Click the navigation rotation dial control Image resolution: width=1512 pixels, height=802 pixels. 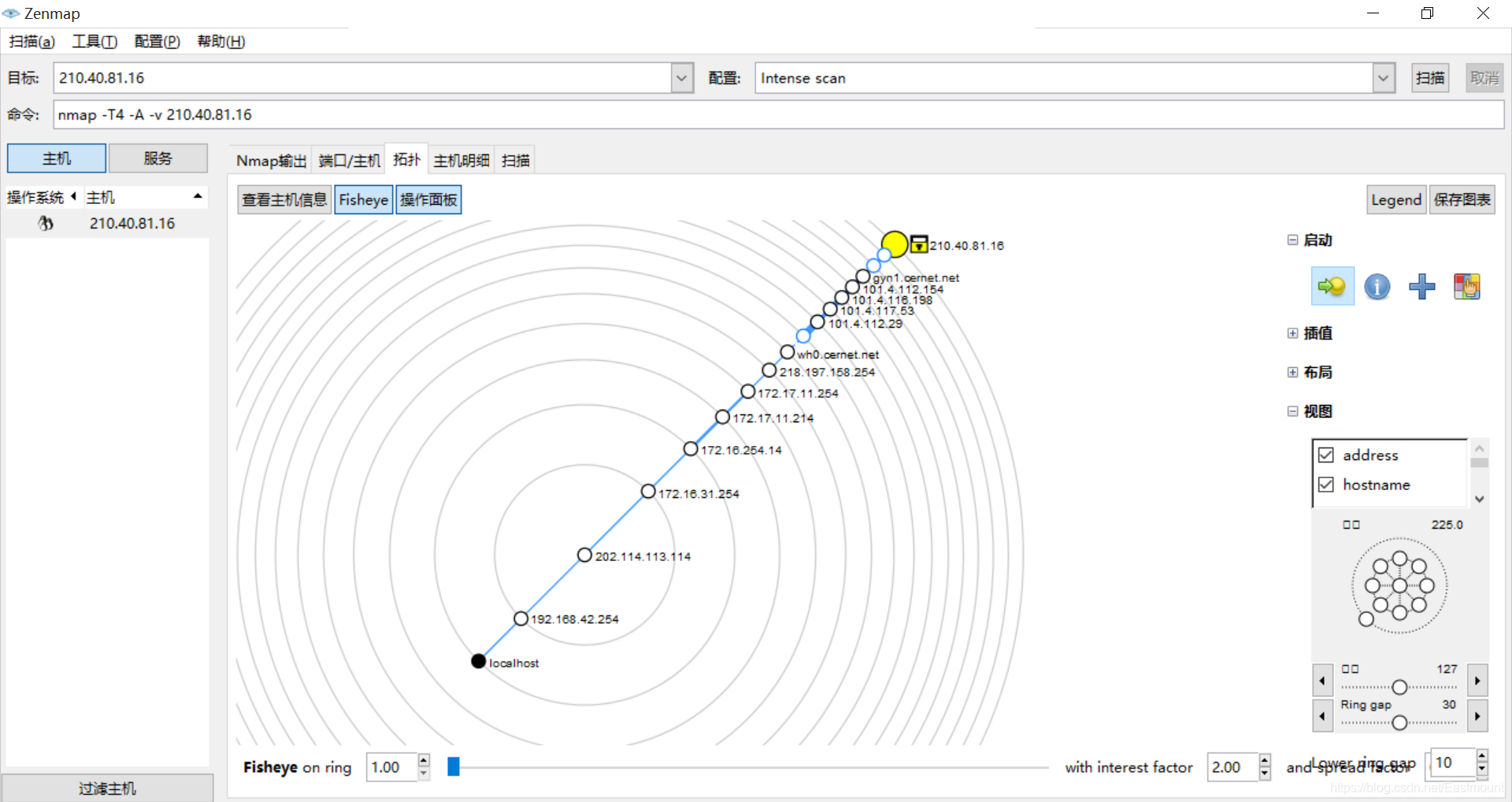(x=1399, y=586)
